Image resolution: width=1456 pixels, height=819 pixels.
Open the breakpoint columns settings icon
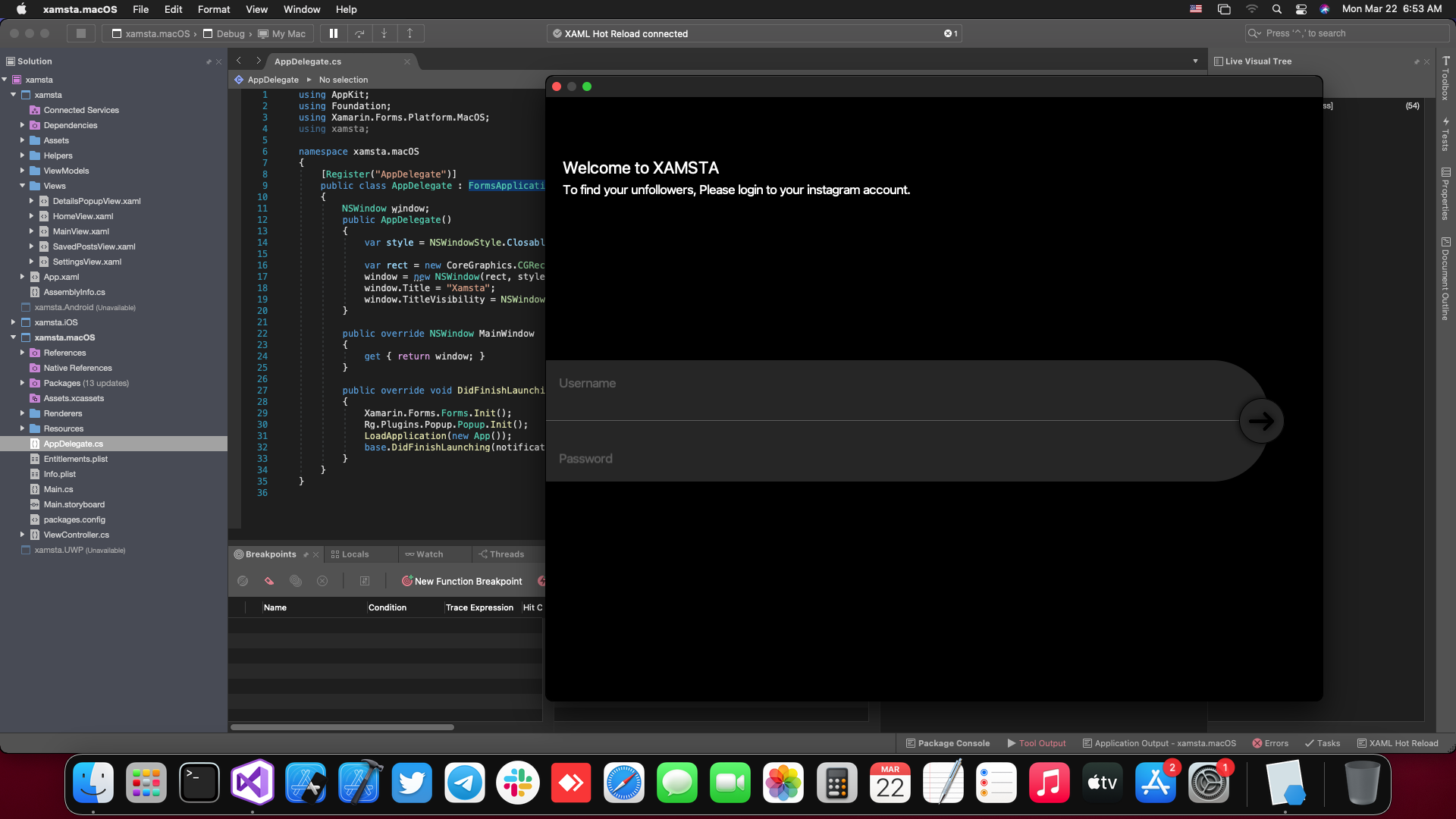[365, 582]
